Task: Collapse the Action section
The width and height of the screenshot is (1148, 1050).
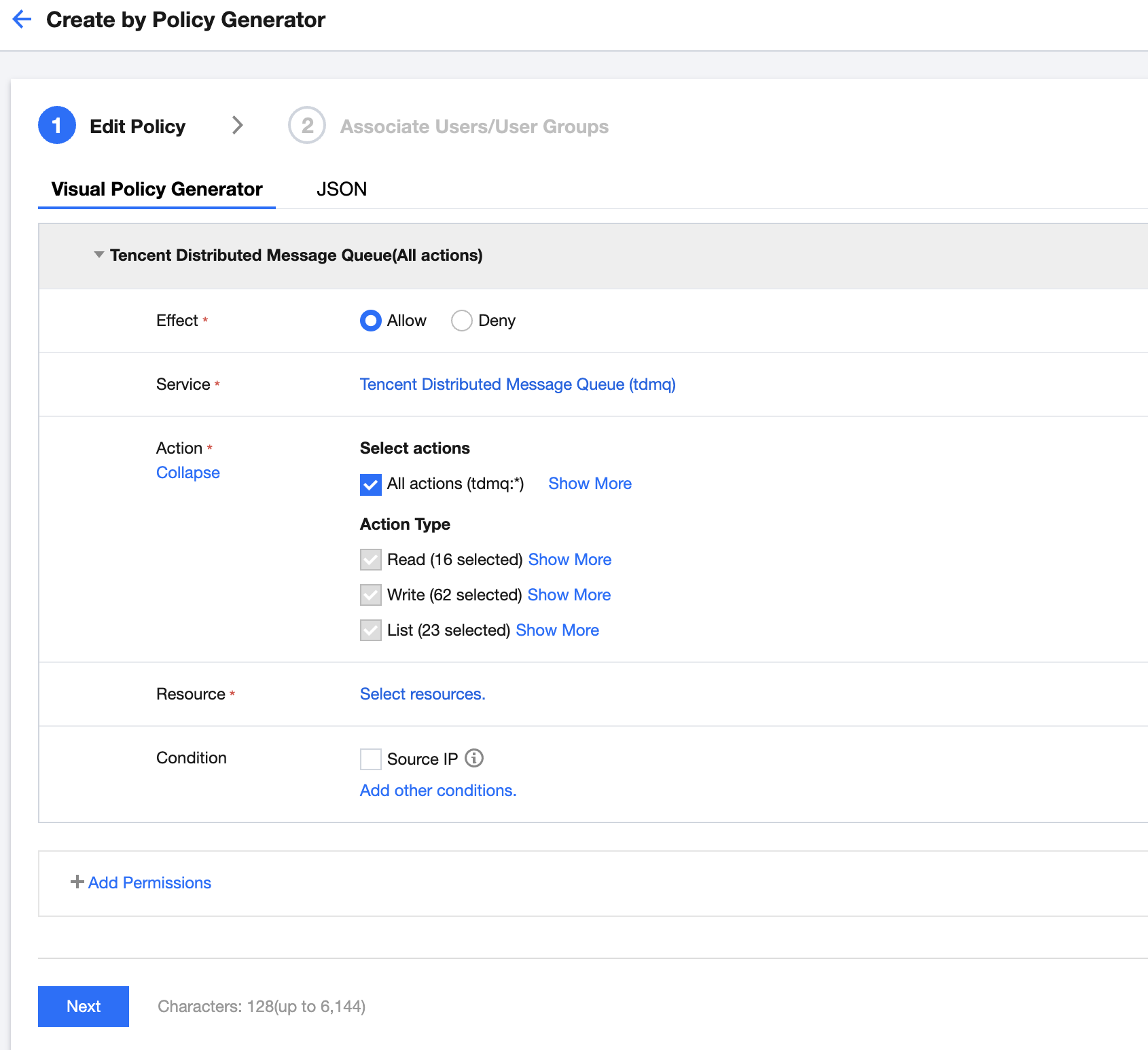Action: click(x=188, y=473)
